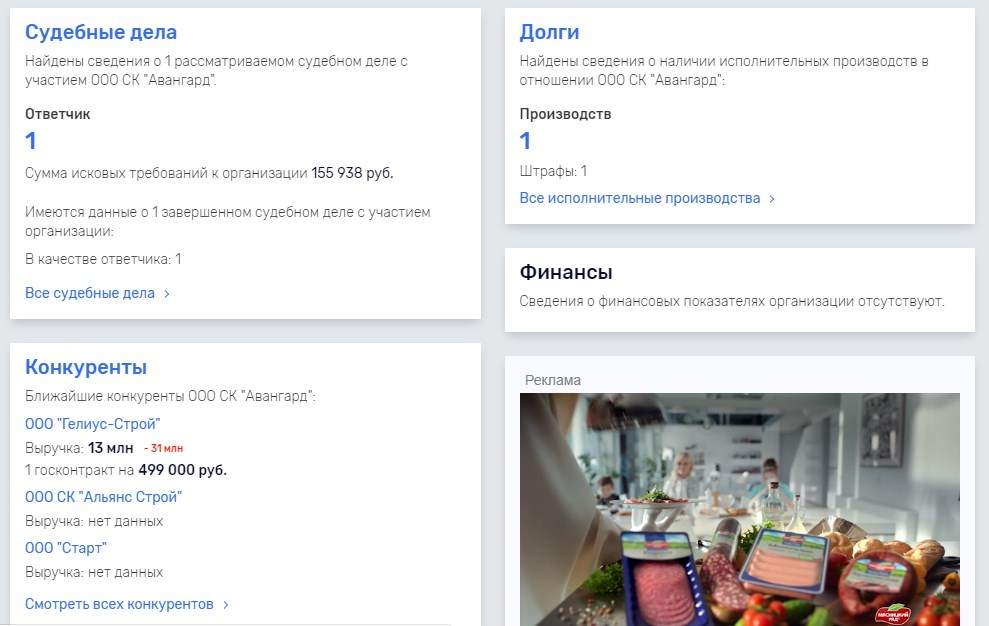Screen dimensions: 989x626
Task: Click Смотреть всех конкурентов link
Action: click(x=119, y=604)
